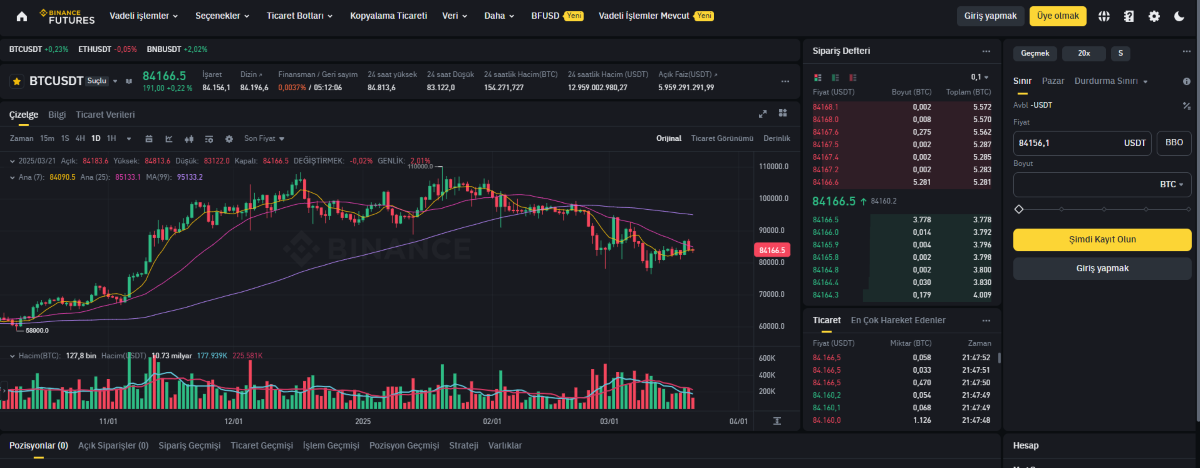Image resolution: width=1200 pixels, height=468 pixels.
Task: Open Sipariş Geçmişi tab
Action: (x=190, y=445)
